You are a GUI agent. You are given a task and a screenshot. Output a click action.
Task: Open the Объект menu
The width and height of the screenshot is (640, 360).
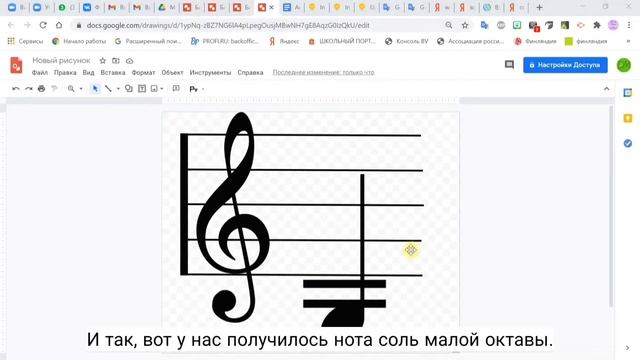point(172,72)
